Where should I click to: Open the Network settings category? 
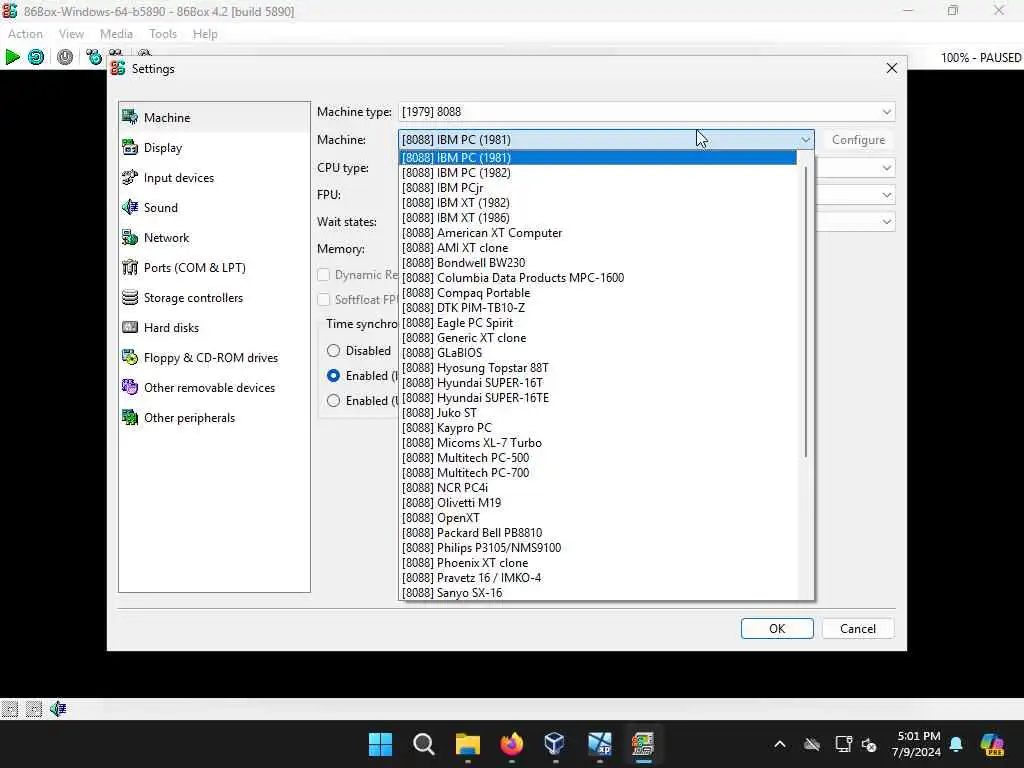pyautogui.click(x=214, y=238)
